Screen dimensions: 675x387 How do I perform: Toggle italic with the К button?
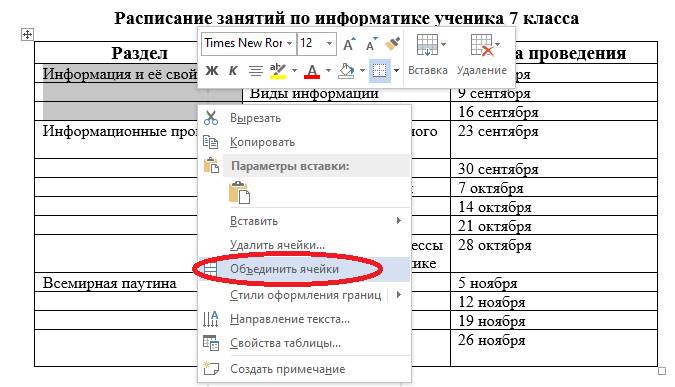pyautogui.click(x=233, y=70)
